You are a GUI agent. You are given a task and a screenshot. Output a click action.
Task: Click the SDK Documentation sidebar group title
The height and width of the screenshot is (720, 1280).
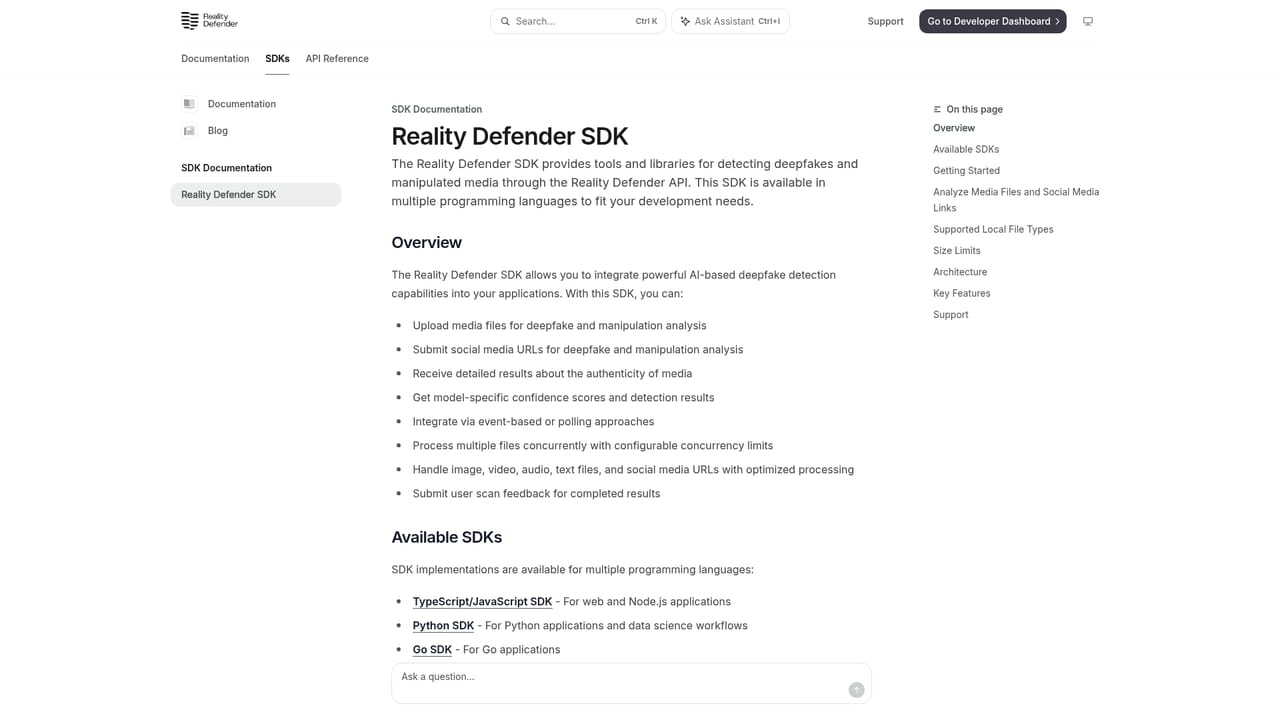226,168
